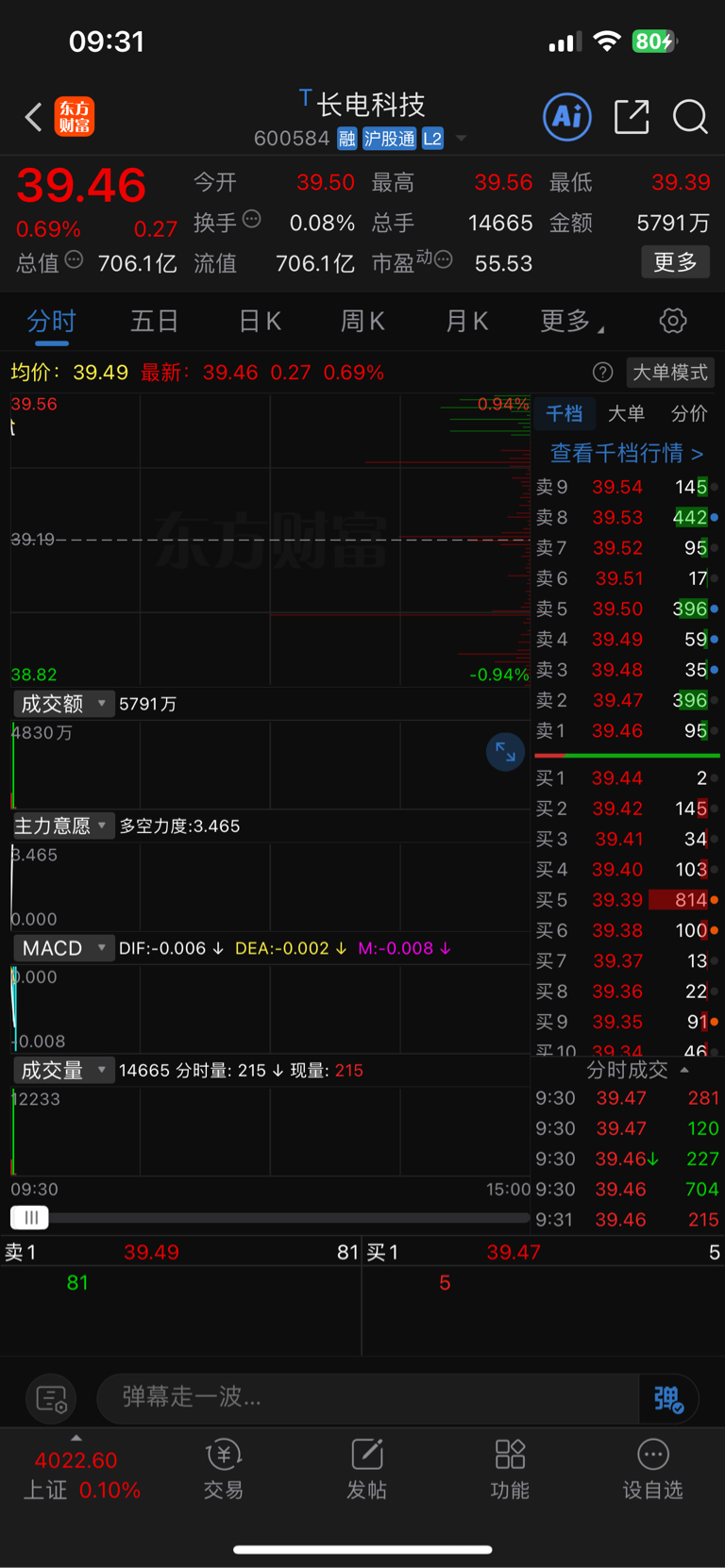Tap the iOS home indicator bar
This screenshot has height=1568, width=725.
pos(362,1549)
